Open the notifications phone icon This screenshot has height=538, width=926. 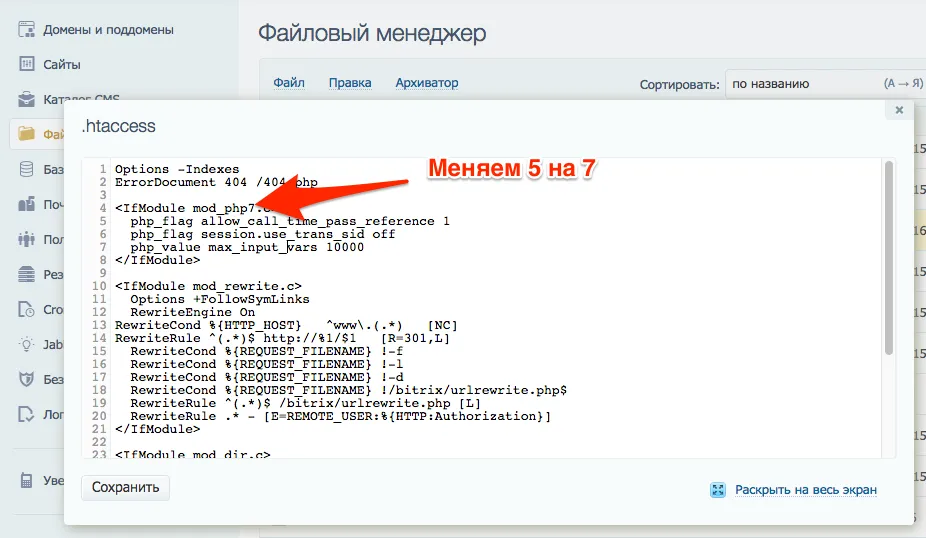pos(27,480)
